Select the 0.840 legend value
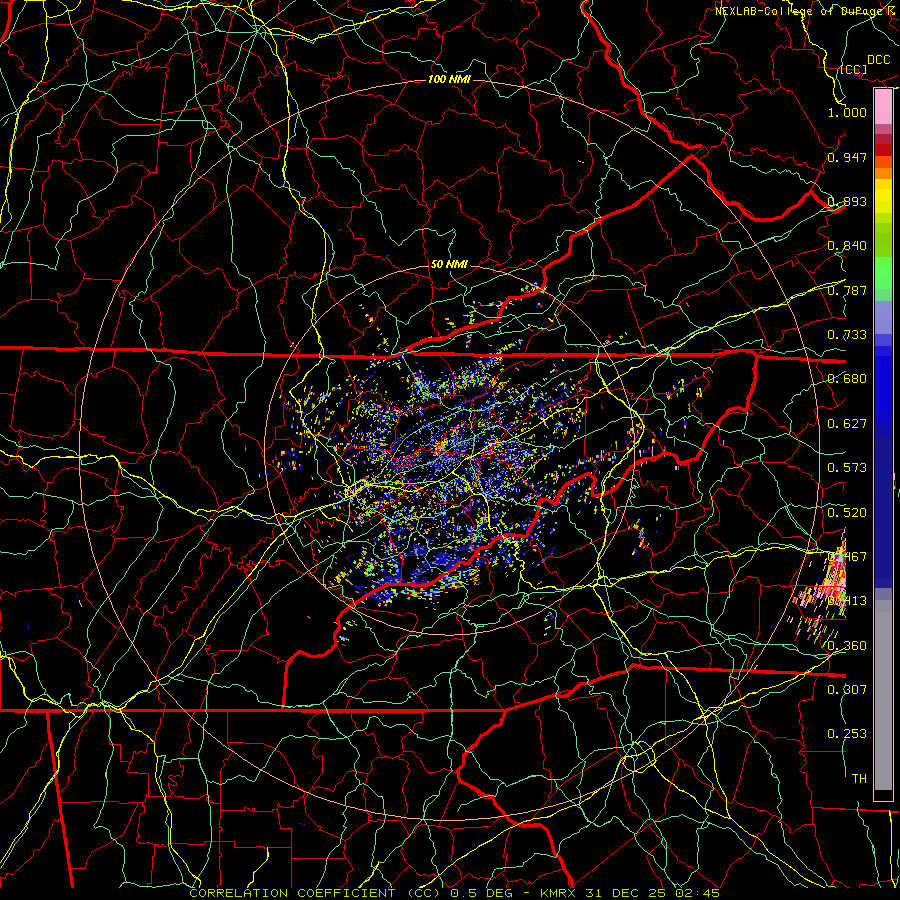900x900 pixels. pos(847,246)
